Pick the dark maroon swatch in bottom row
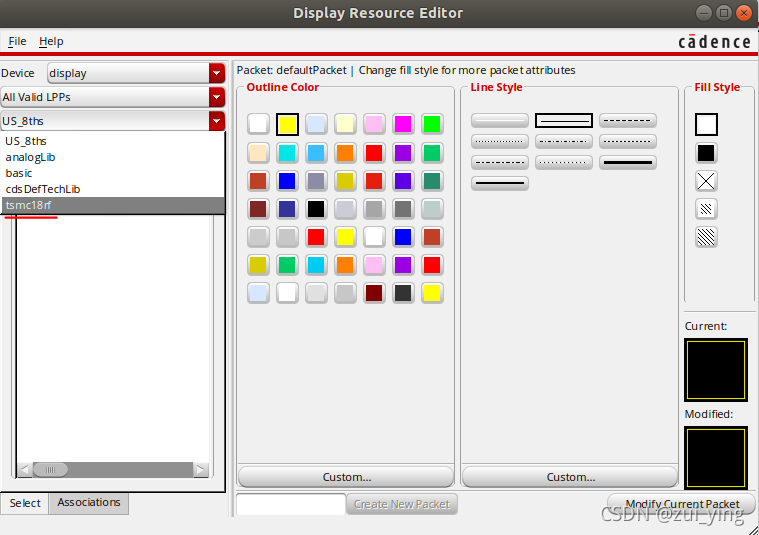This screenshot has height=535, width=759. tap(374, 293)
